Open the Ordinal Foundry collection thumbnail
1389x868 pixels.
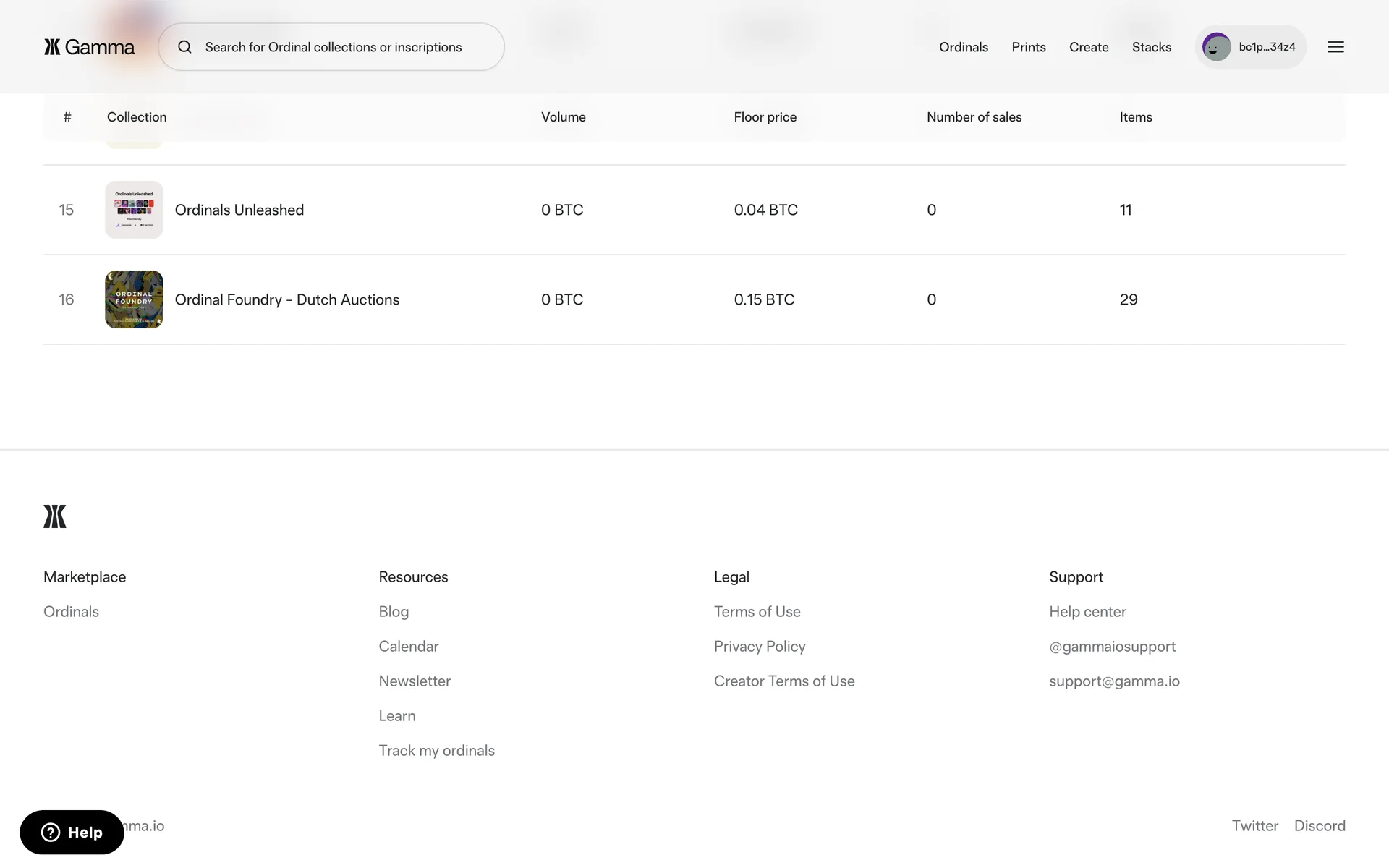tap(134, 299)
